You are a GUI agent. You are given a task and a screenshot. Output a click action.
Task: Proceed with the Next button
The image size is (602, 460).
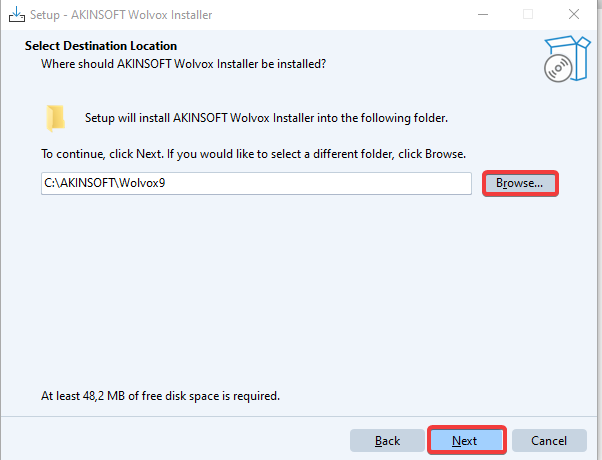tap(465, 440)
